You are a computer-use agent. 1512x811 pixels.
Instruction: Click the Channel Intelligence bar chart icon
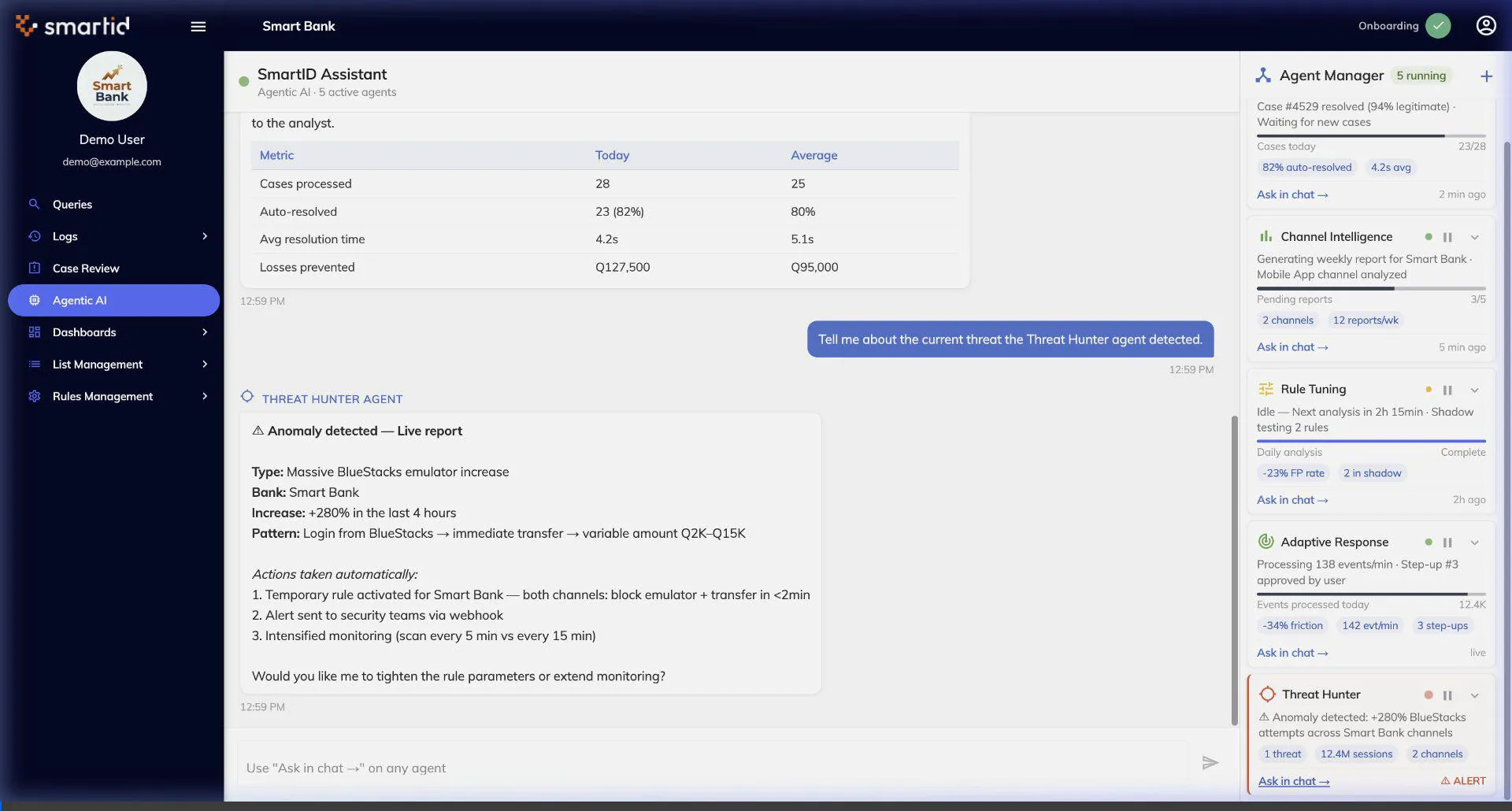[x=1266, y=236]
